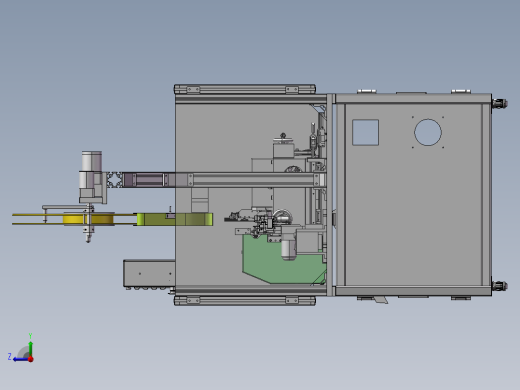Select the green base plate in the model
Viewport: 520px width, 390px height.
pos(283,260)
